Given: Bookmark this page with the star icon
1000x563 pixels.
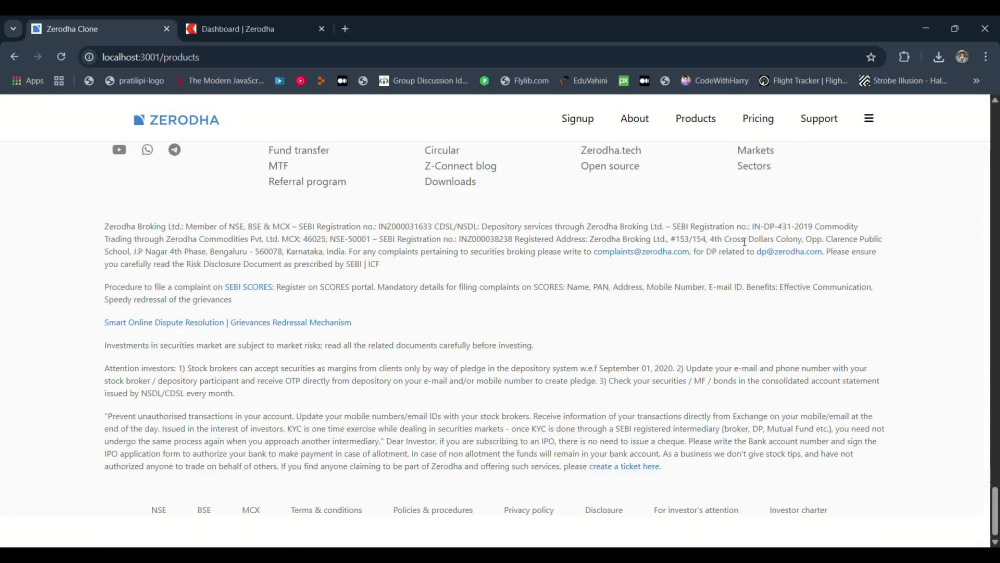Looking at the screenshot, I should click(x=871, y=57).
